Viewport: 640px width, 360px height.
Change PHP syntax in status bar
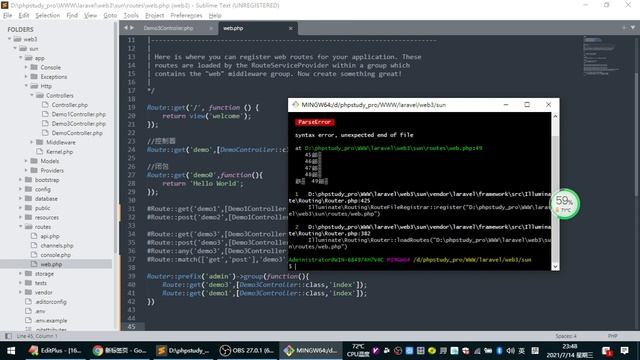pos(612,336)
